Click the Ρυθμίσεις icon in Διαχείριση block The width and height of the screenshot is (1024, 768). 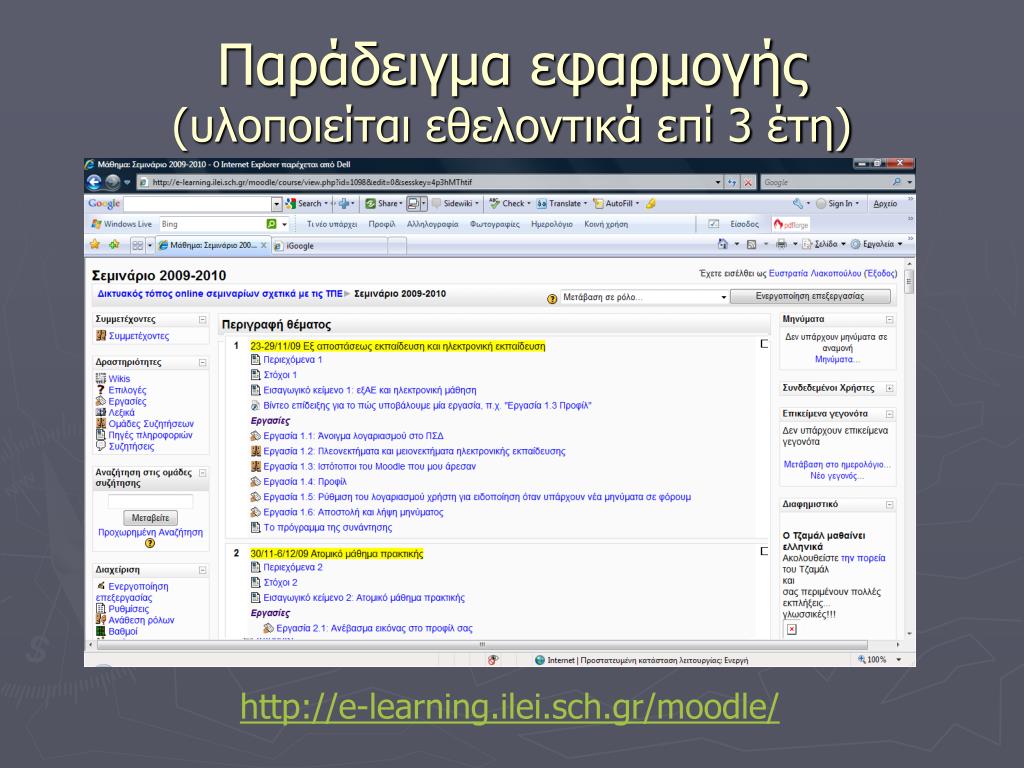coord(101,609)
